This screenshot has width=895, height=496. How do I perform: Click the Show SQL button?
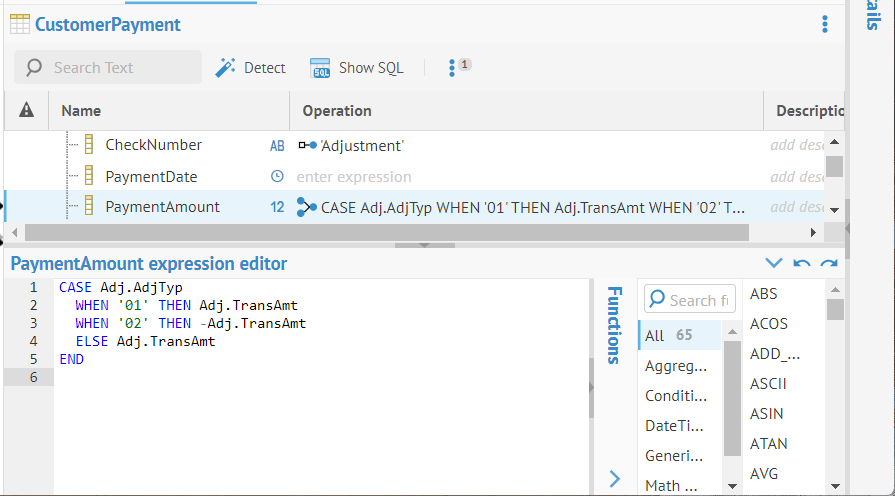[357, 68]
